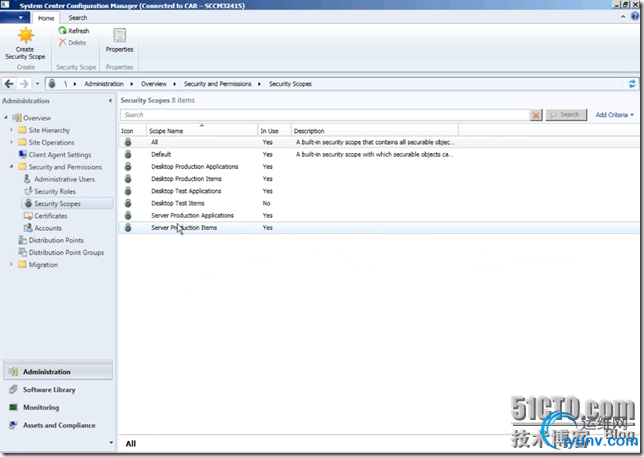Click the Create Security Scope star icon
Viewport: 644px width, 457px height.
(x=25, y=36)
